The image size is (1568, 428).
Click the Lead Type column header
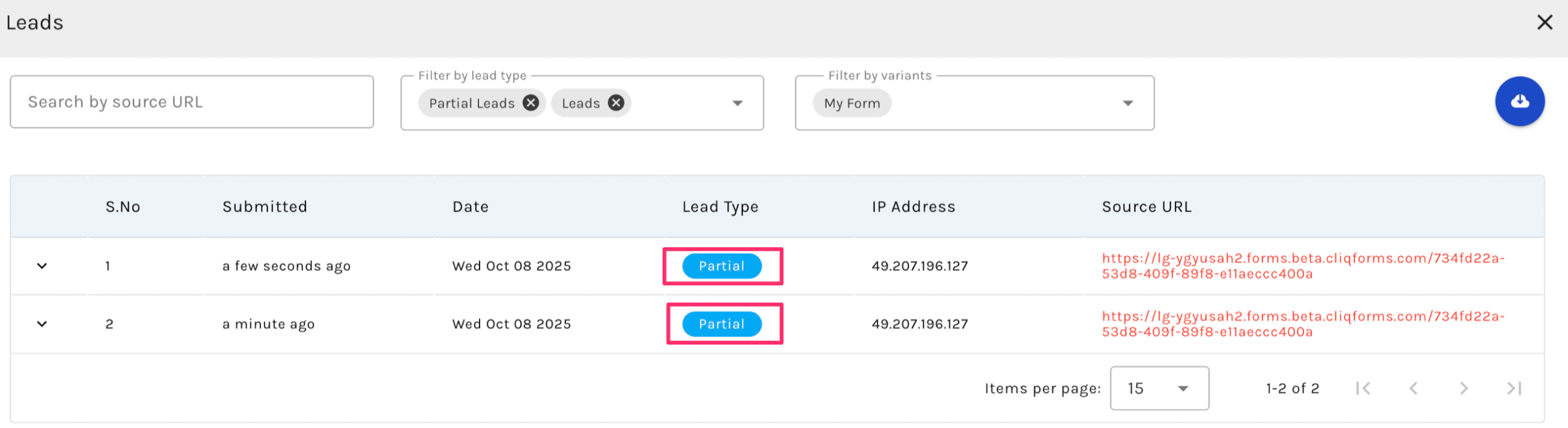720,207
